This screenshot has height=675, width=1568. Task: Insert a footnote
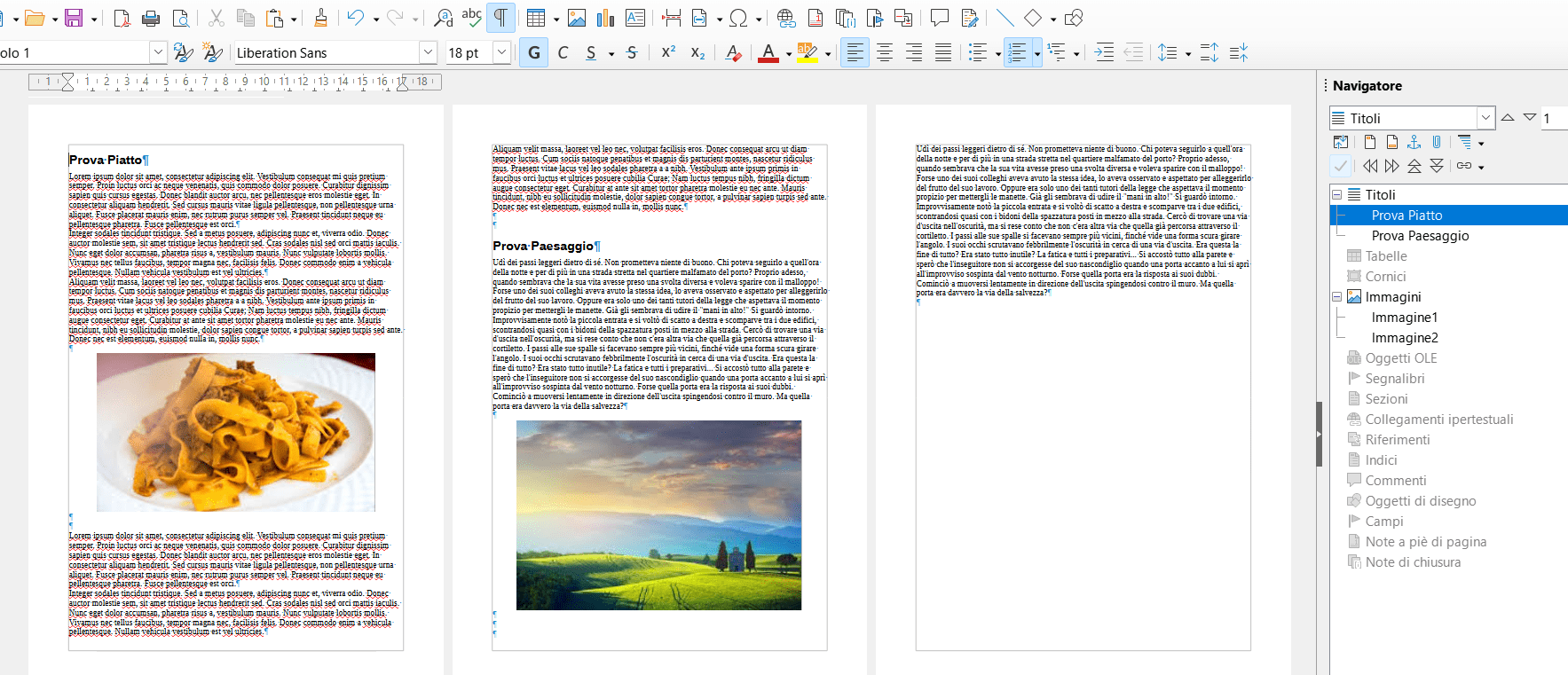(816, 18)
